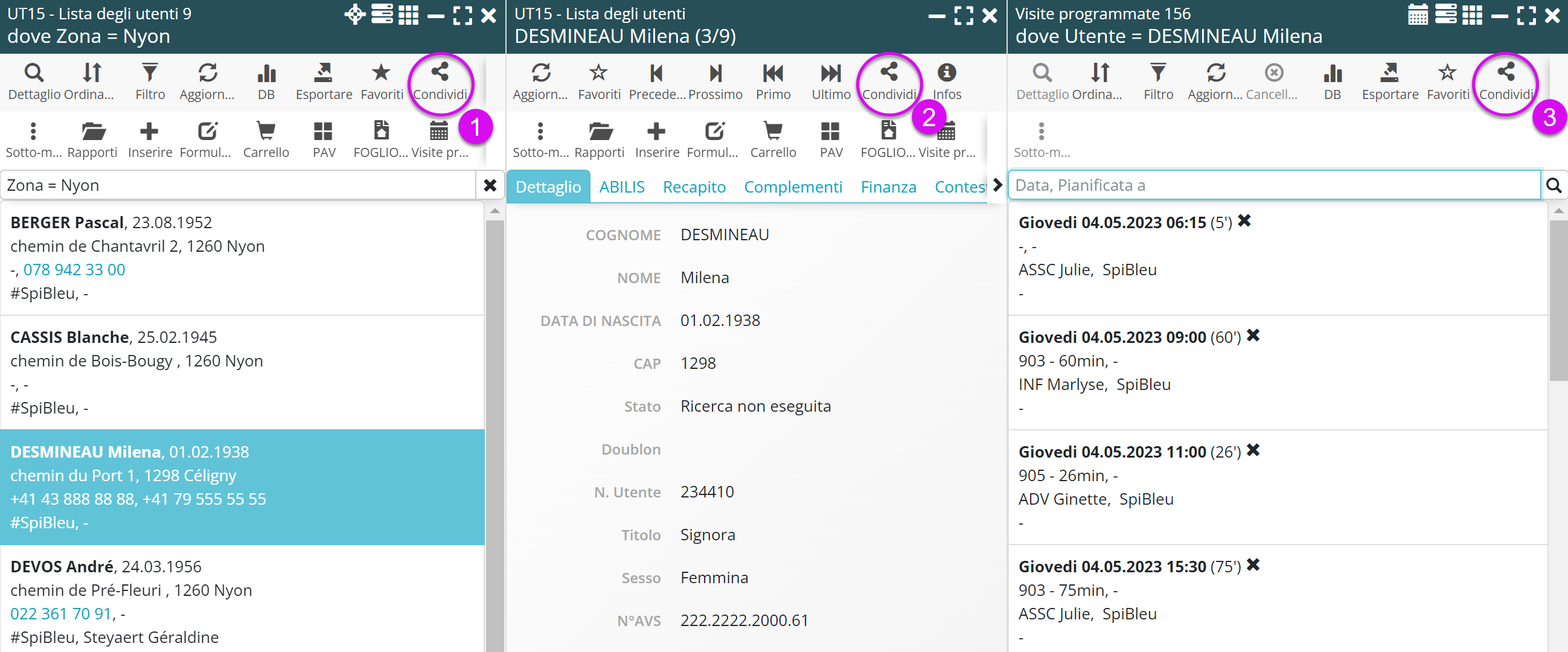Click Inserire plus icon in left toolbar
1568x652 pixels.
point(150,139)
